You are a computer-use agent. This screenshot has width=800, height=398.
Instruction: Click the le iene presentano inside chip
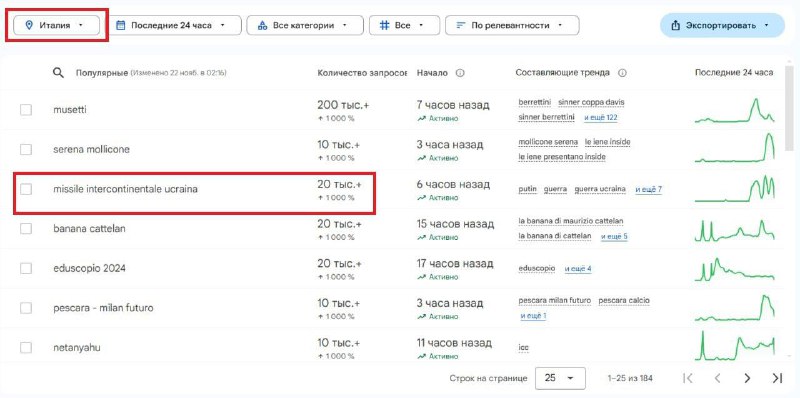pos(562,157)
